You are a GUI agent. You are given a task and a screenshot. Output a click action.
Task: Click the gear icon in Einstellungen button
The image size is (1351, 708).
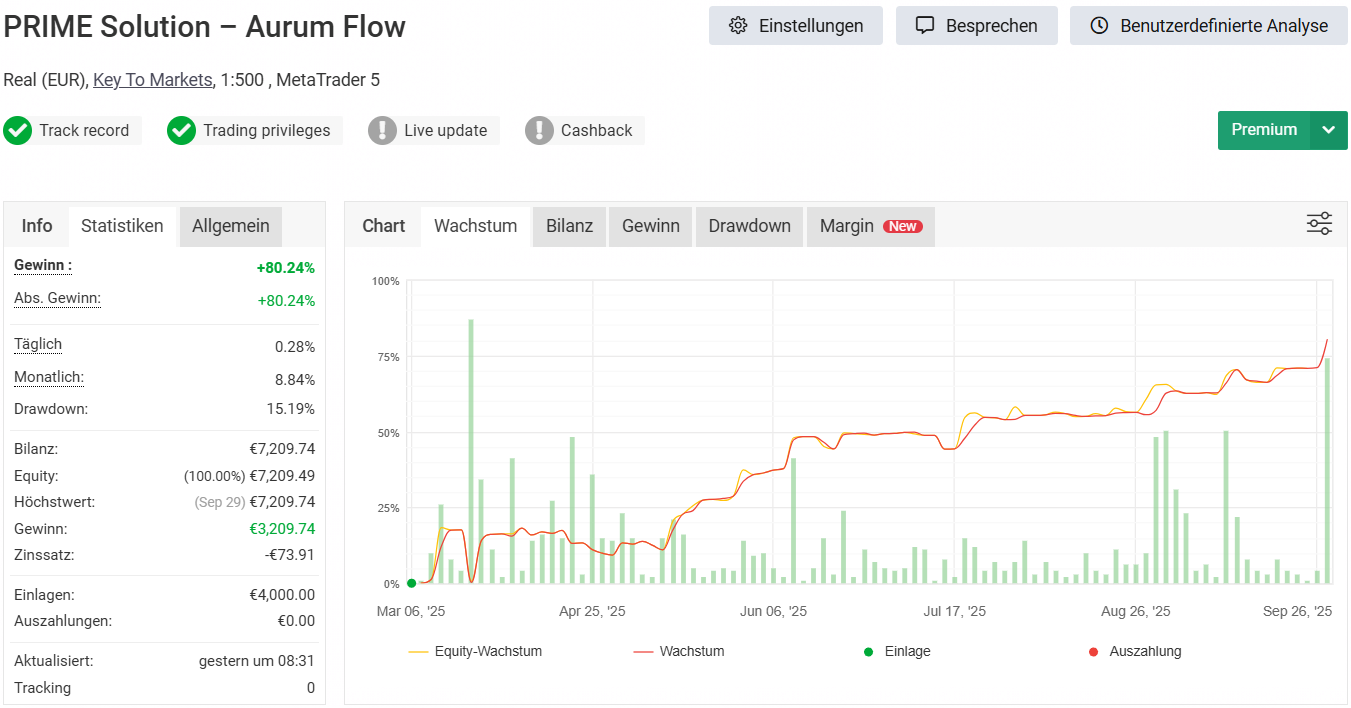click(x=738, y=26)
